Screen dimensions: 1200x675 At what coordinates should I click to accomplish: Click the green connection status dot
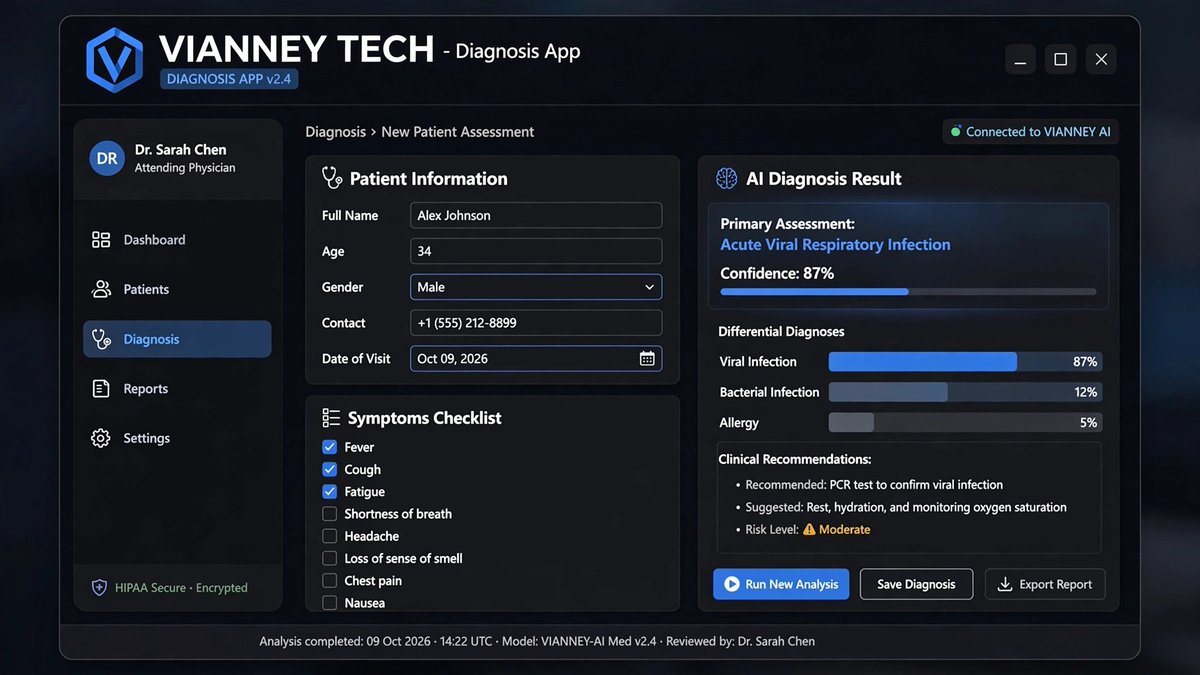point(956,132)
